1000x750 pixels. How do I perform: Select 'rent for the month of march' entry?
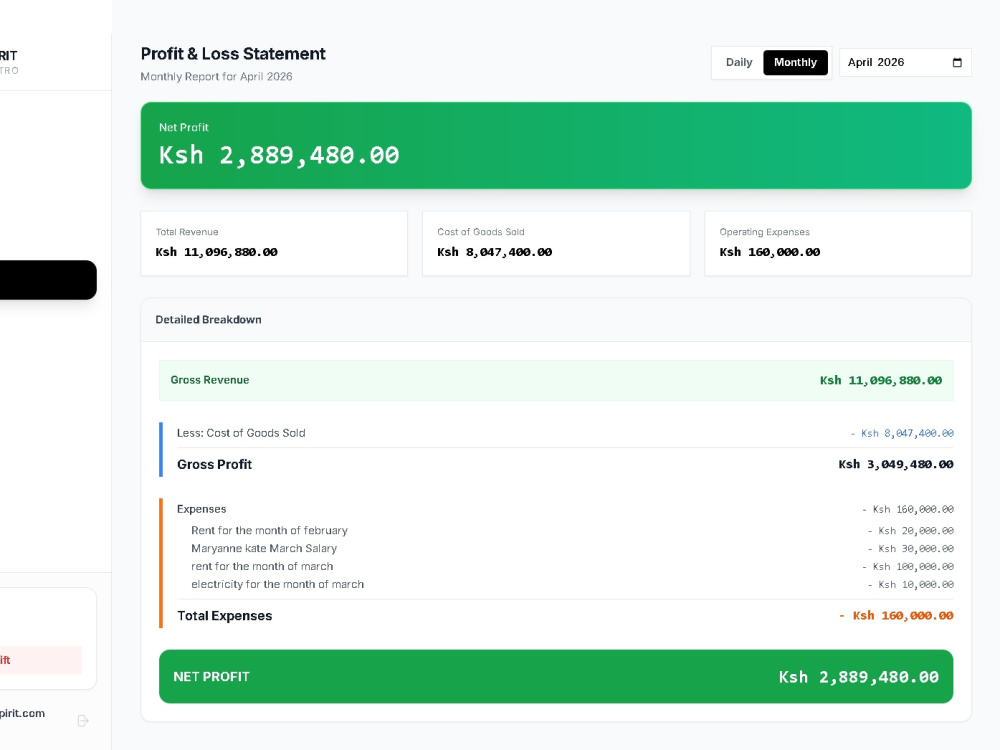click(x=262, y=566)
